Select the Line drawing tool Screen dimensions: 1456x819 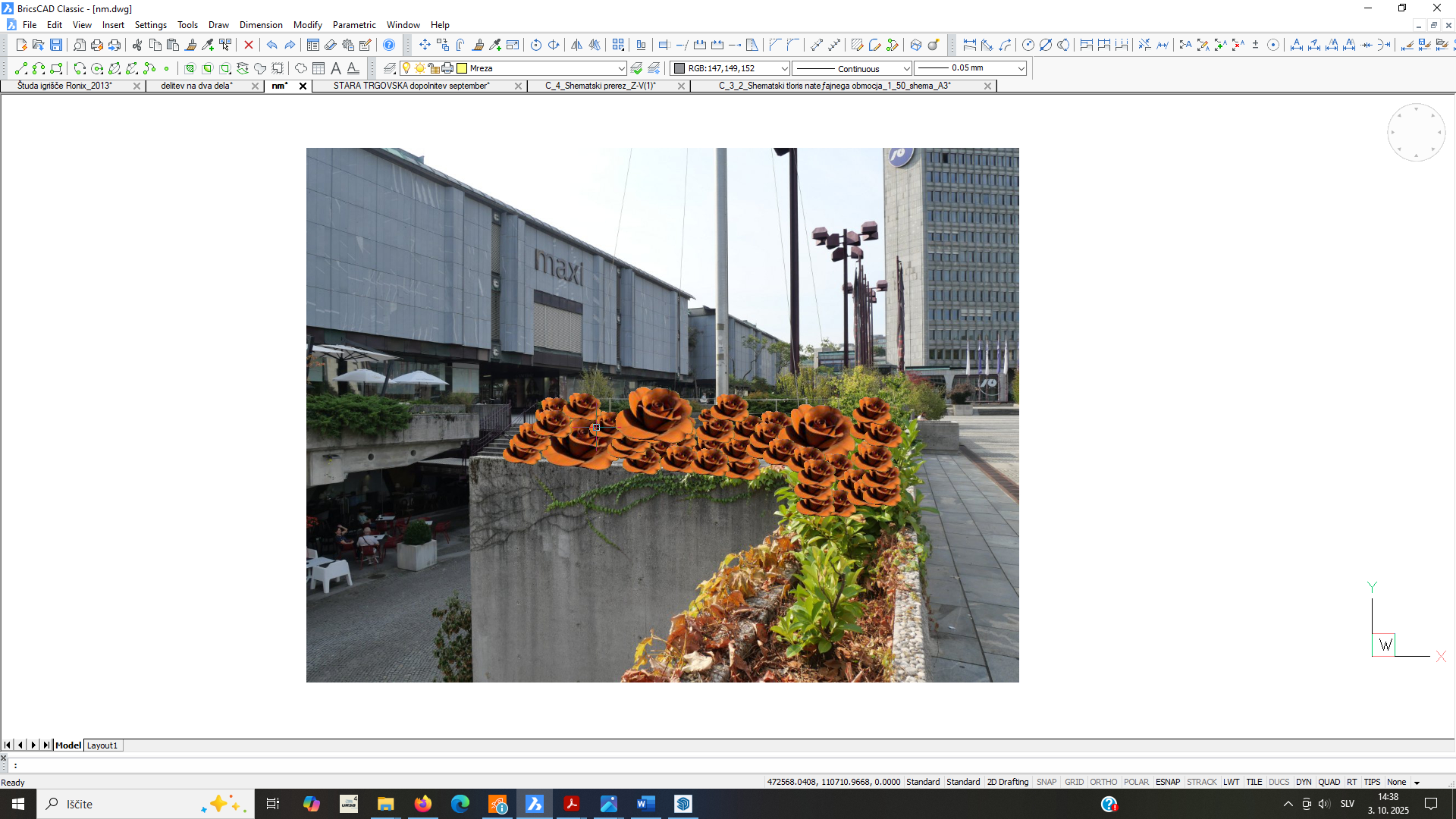pos(21,68)
